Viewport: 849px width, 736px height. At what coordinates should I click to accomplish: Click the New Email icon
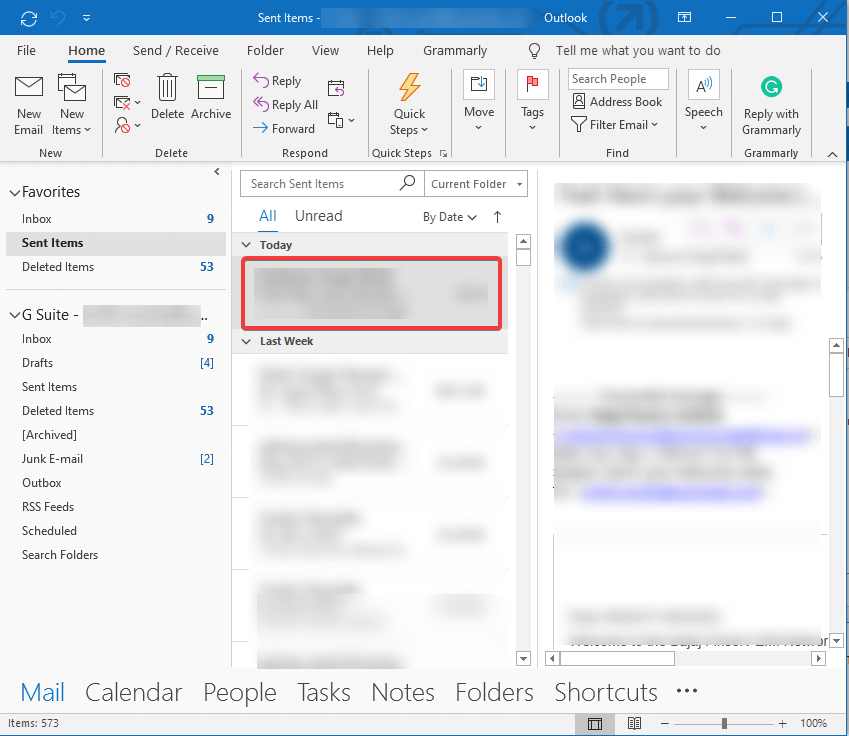(x=29, y=89)
